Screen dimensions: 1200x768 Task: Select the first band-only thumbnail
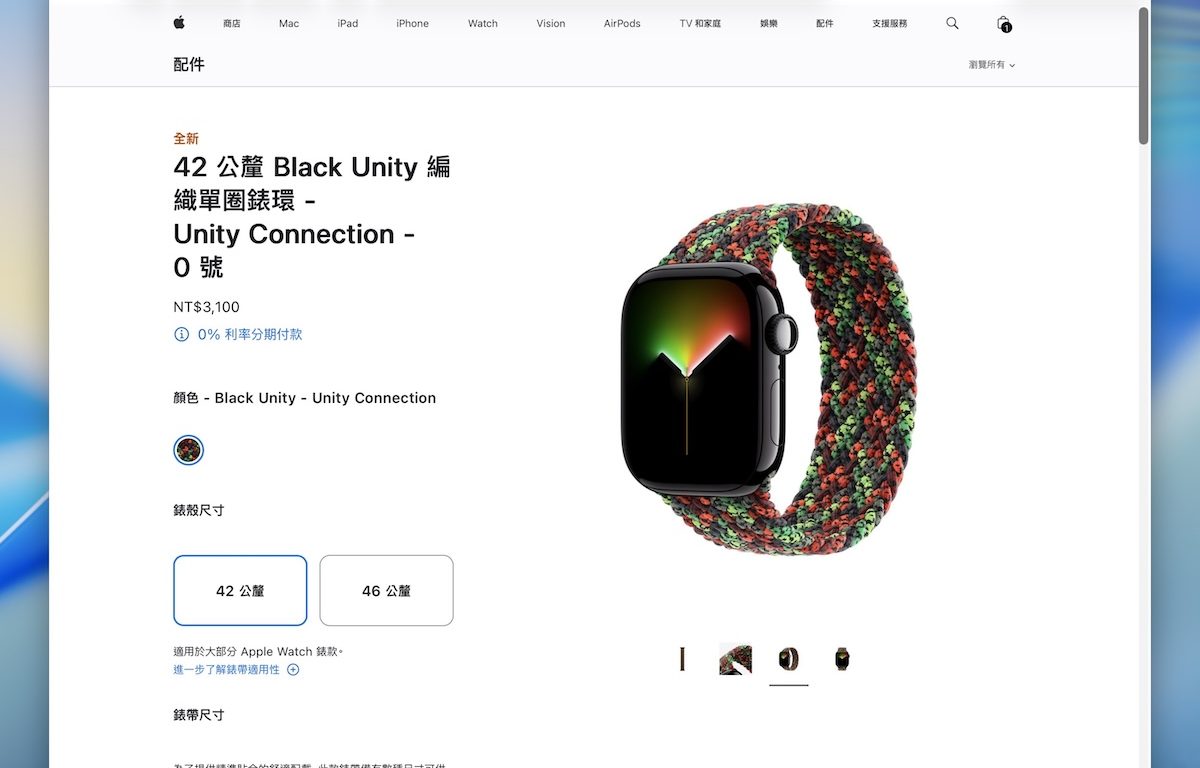point(683,659)
